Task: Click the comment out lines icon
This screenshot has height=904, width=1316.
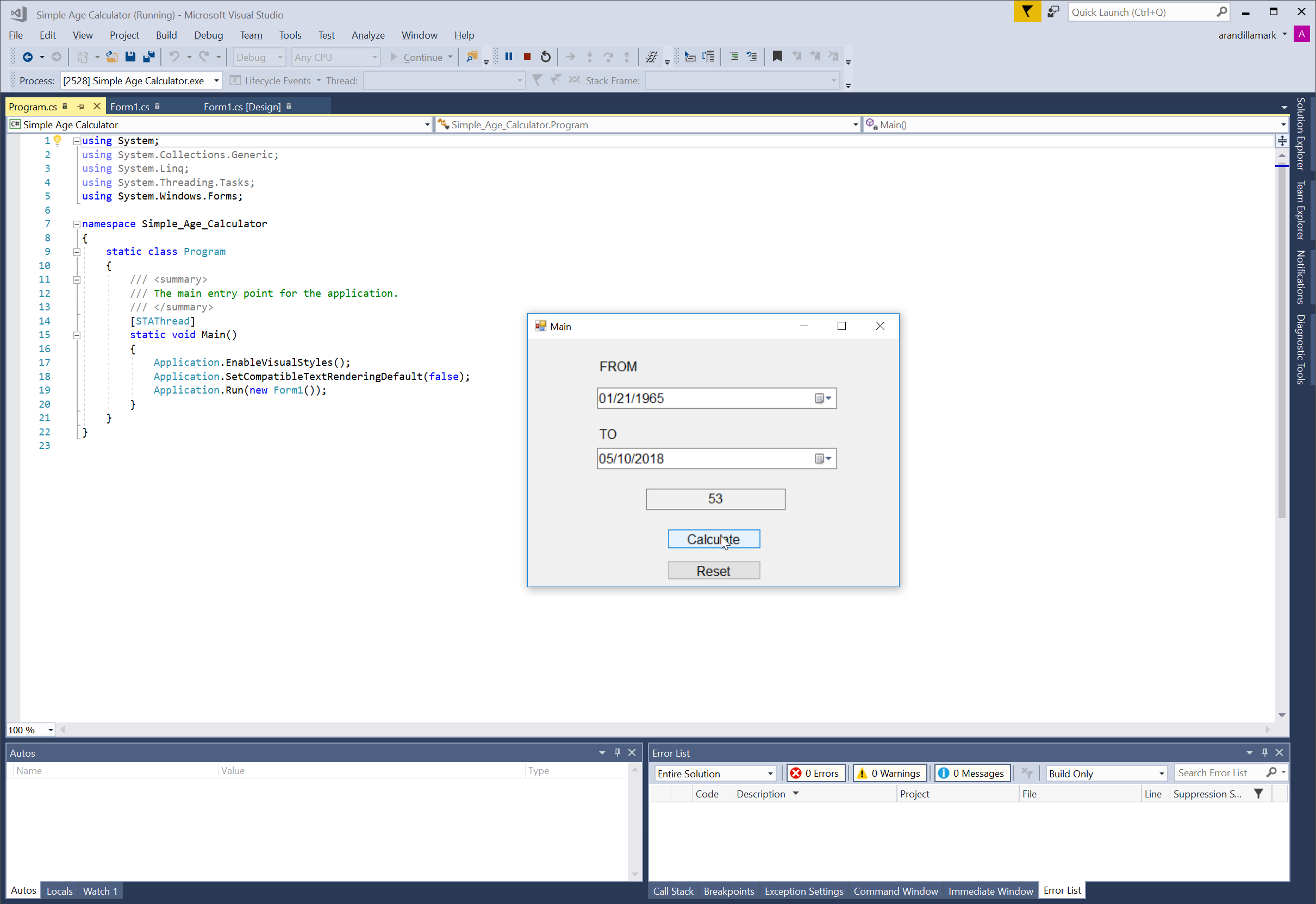Action: 734,57
